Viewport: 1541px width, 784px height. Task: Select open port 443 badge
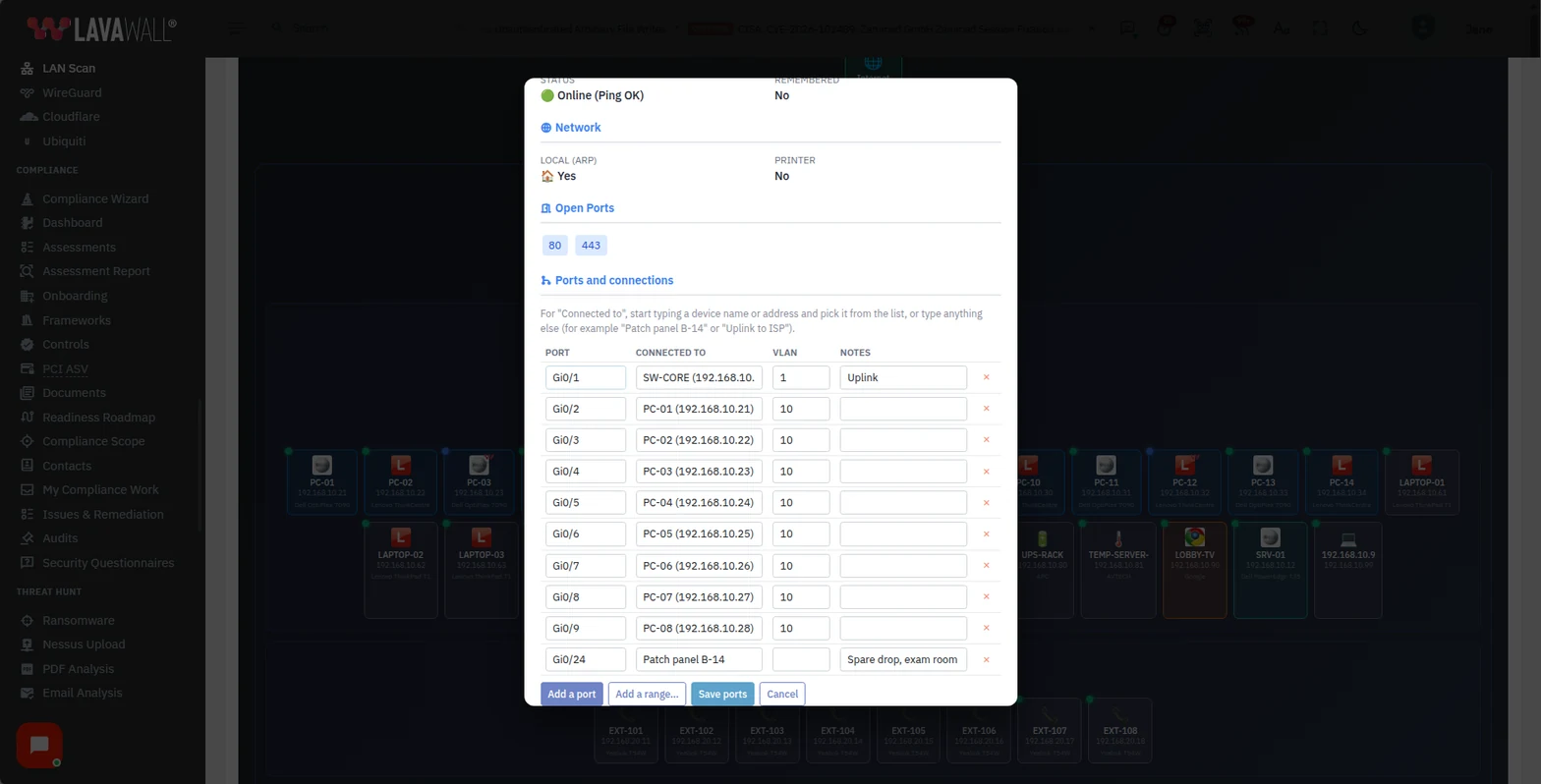point(591,245)
